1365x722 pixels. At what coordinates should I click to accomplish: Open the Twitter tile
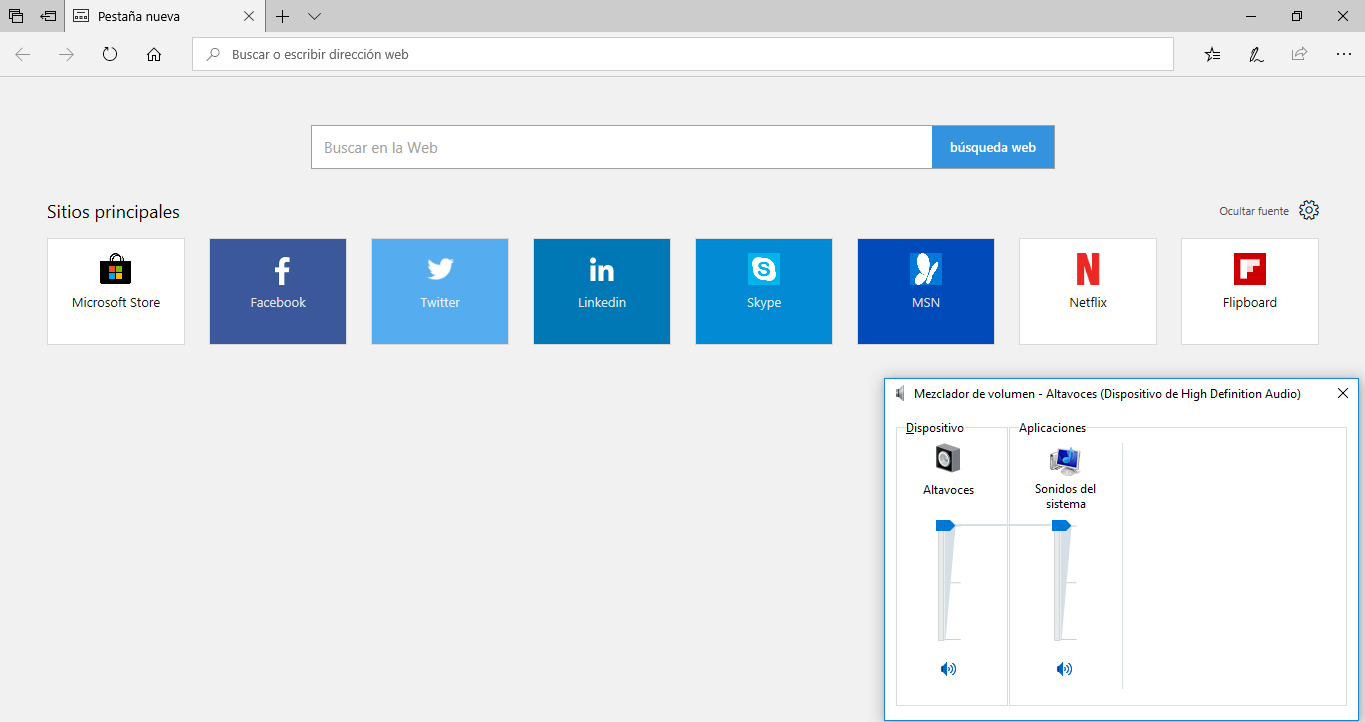[440, 291]
